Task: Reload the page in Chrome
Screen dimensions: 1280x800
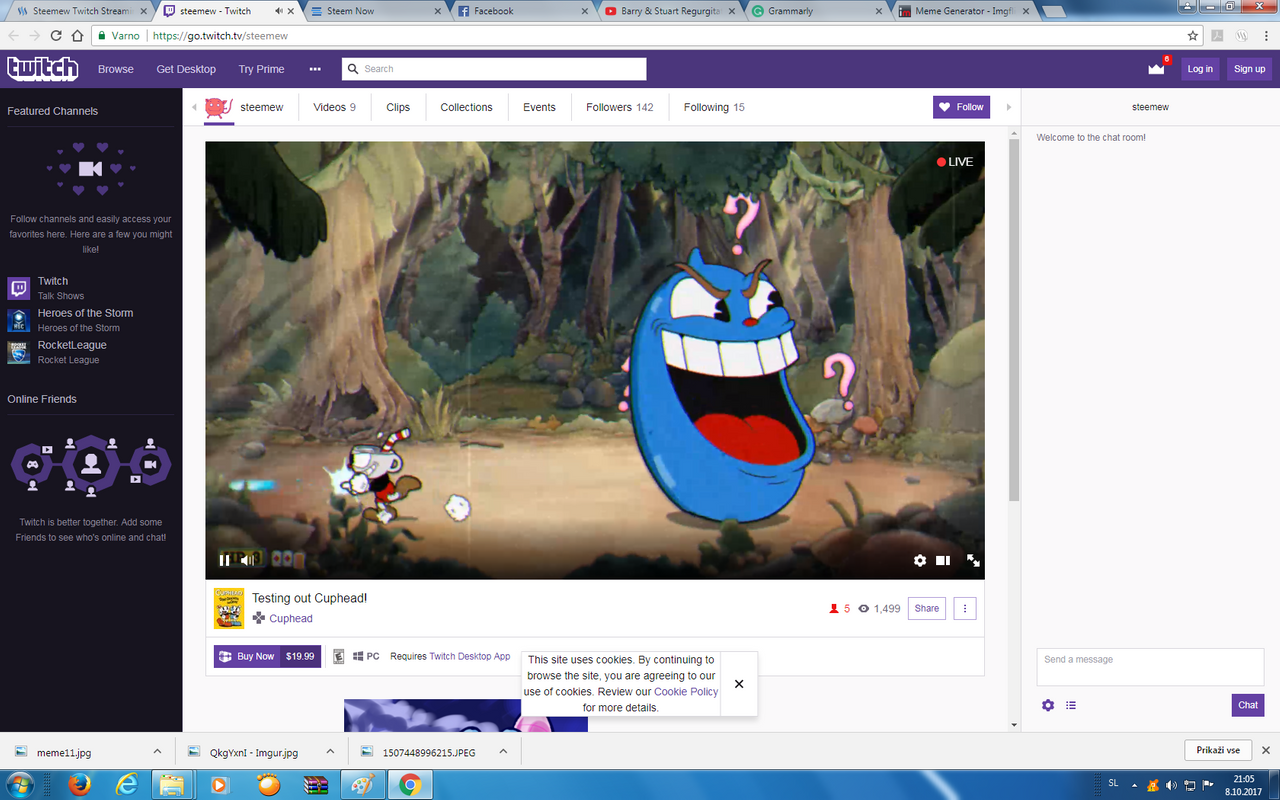Action: [58, 35]
